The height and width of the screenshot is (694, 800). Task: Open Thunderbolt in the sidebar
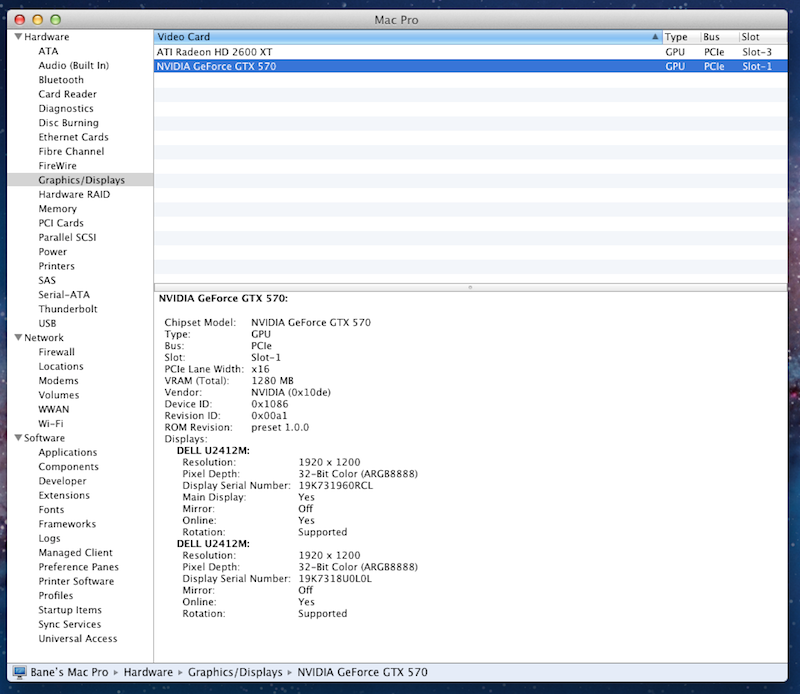click(67, 308)
